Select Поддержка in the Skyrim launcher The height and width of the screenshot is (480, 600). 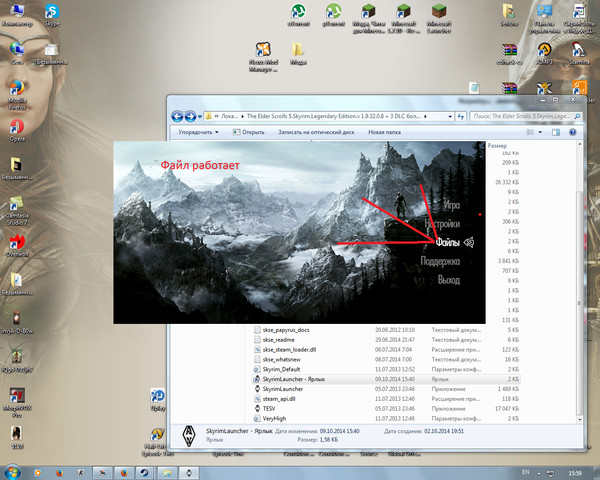440,261
